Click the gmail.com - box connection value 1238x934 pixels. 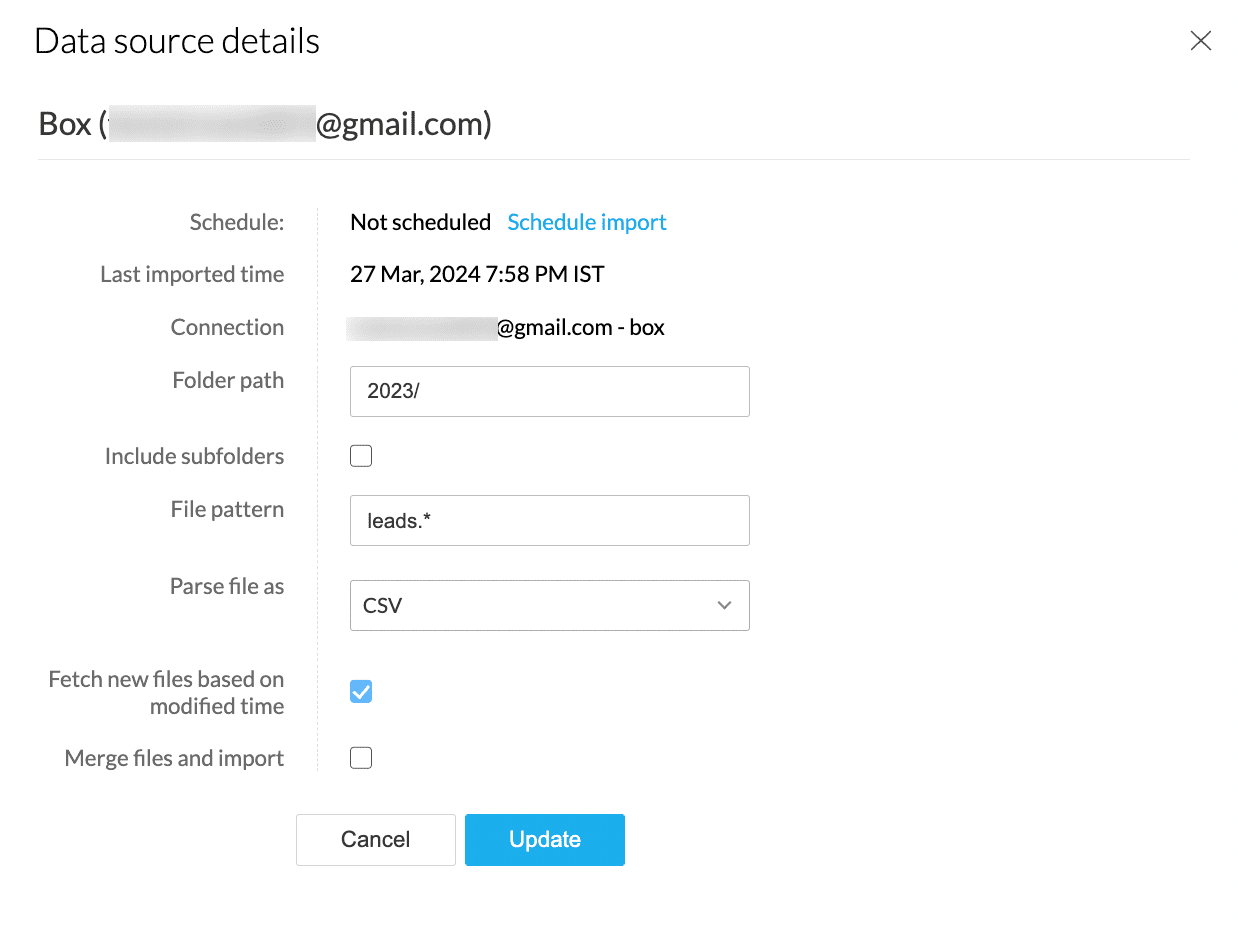tap(580, 327)
